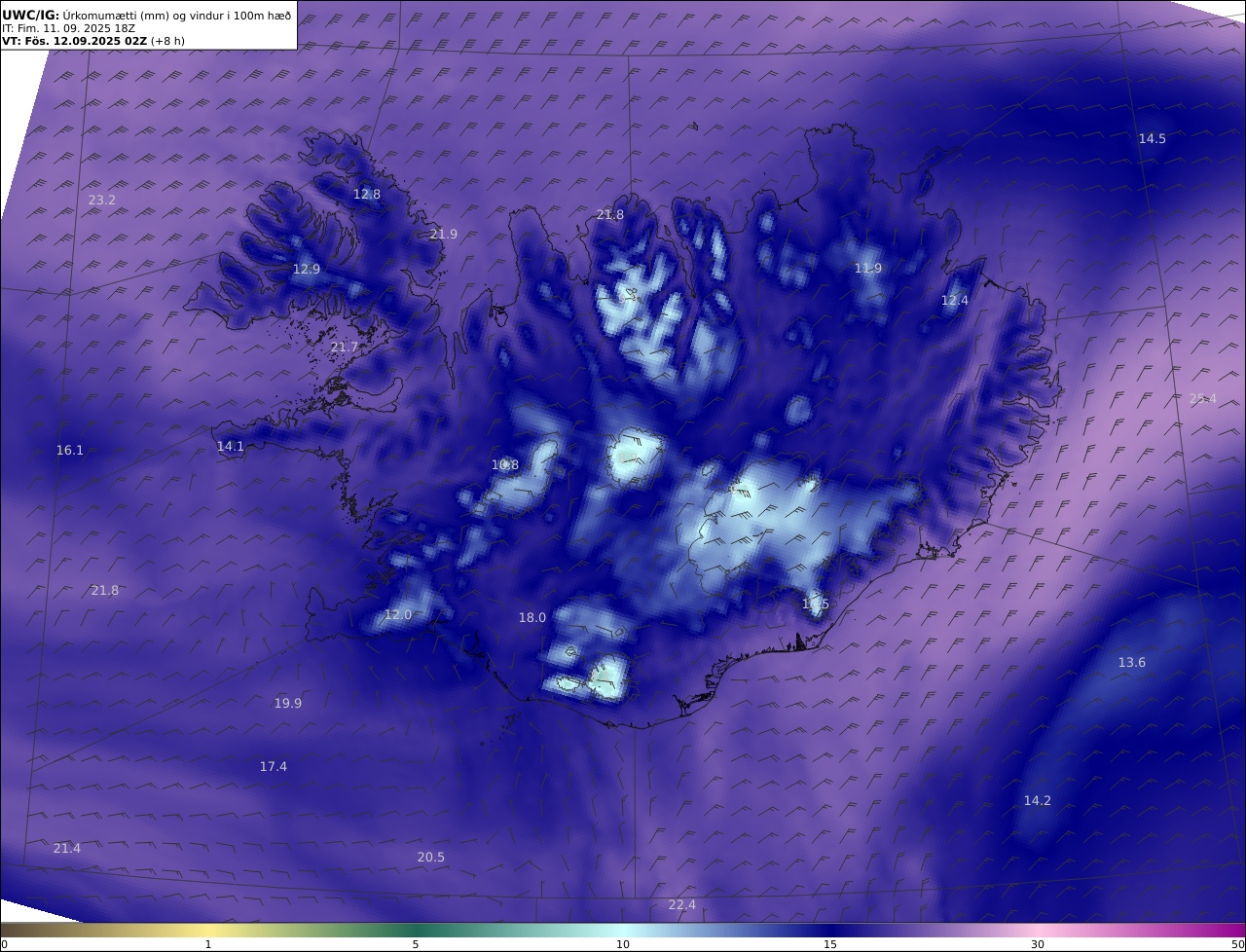Click the 14.5 value in the upper right

(1153, 139)
